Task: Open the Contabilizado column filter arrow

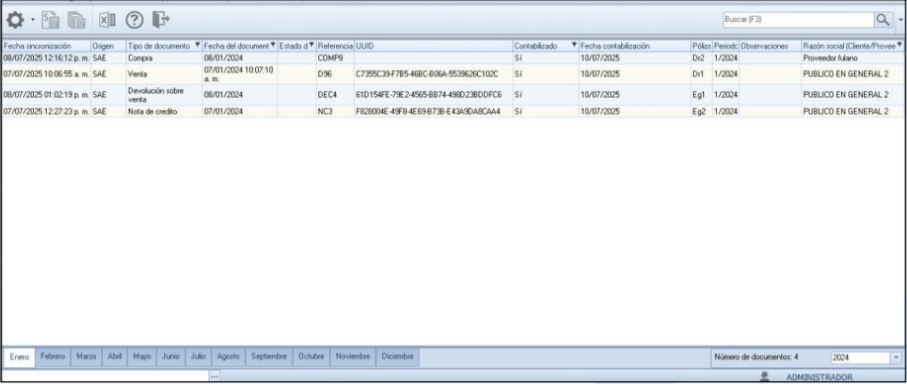Action: (x=574, y=45)
